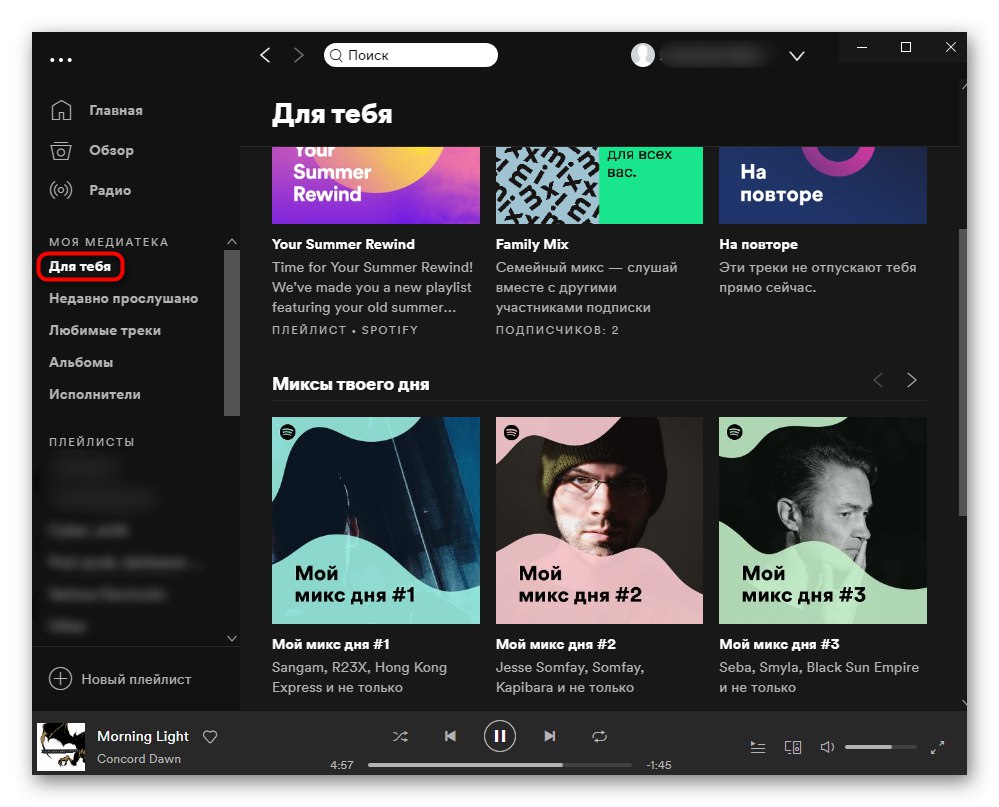Click the Миксы твоего дня heading
This screenshot has height=807, width=999.
coord(350,384)
